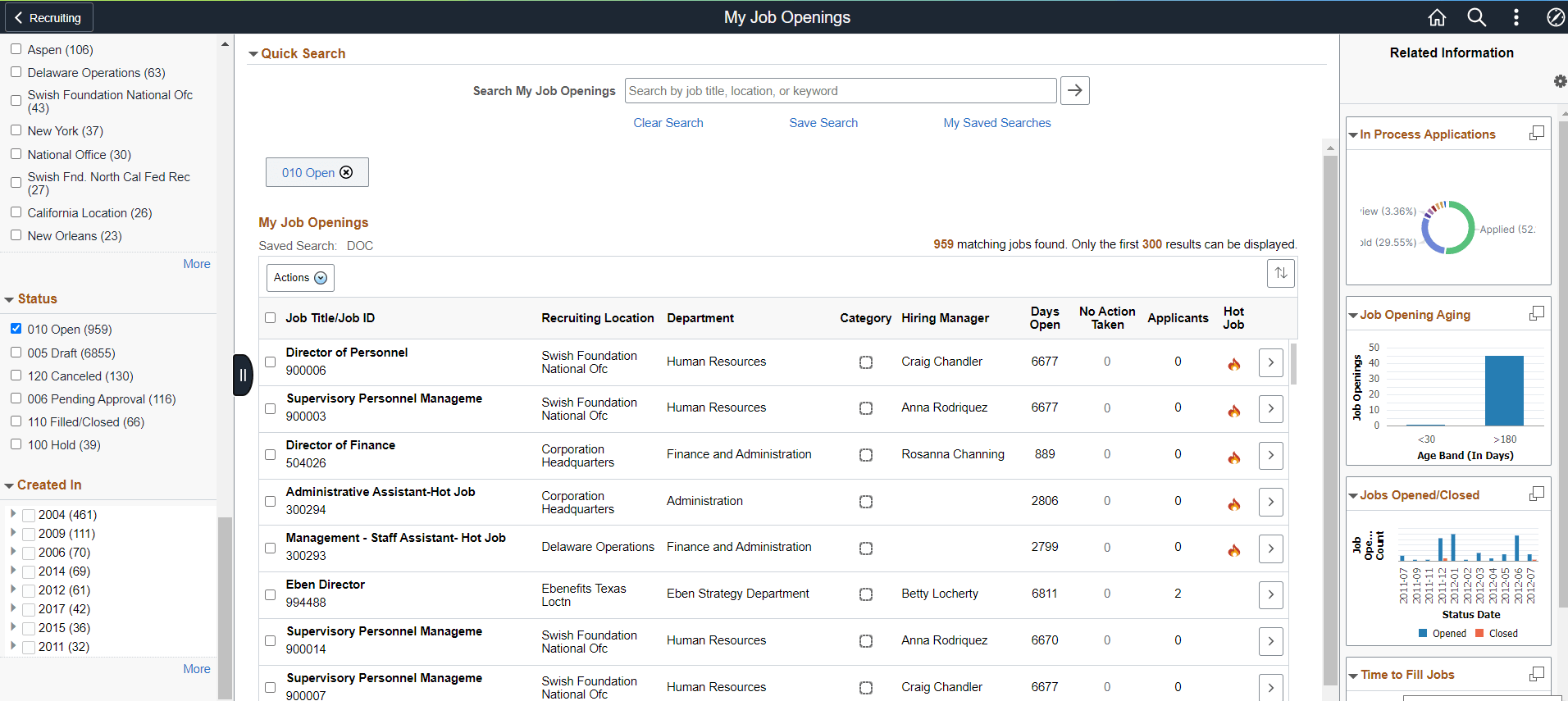1568x701 pixels.
Task: Select the Director of Personnel row checkbox
Action: (x=271, y=362)
